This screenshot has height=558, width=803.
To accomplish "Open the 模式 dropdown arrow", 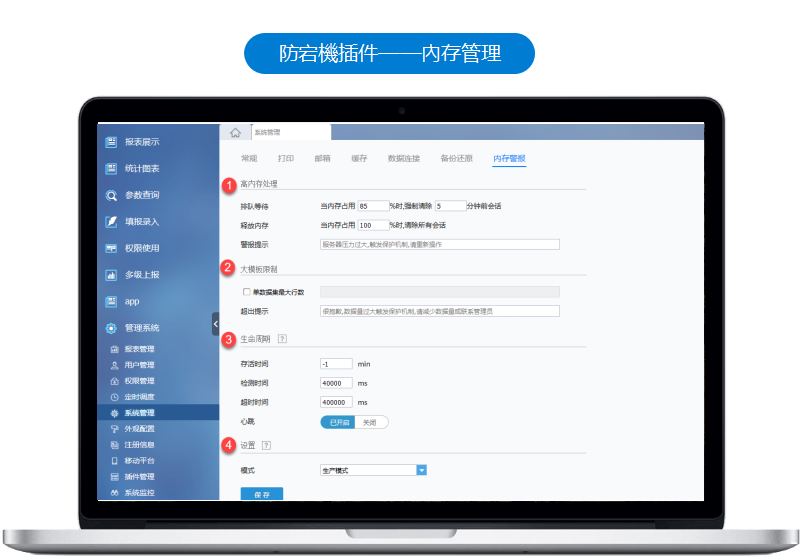I will [x=421, y=470].
